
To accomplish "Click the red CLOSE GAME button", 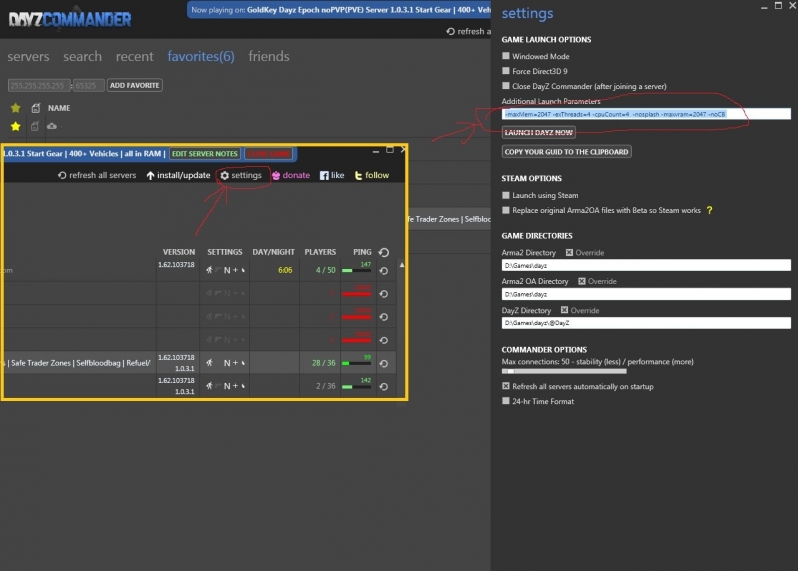I will 269,154.
